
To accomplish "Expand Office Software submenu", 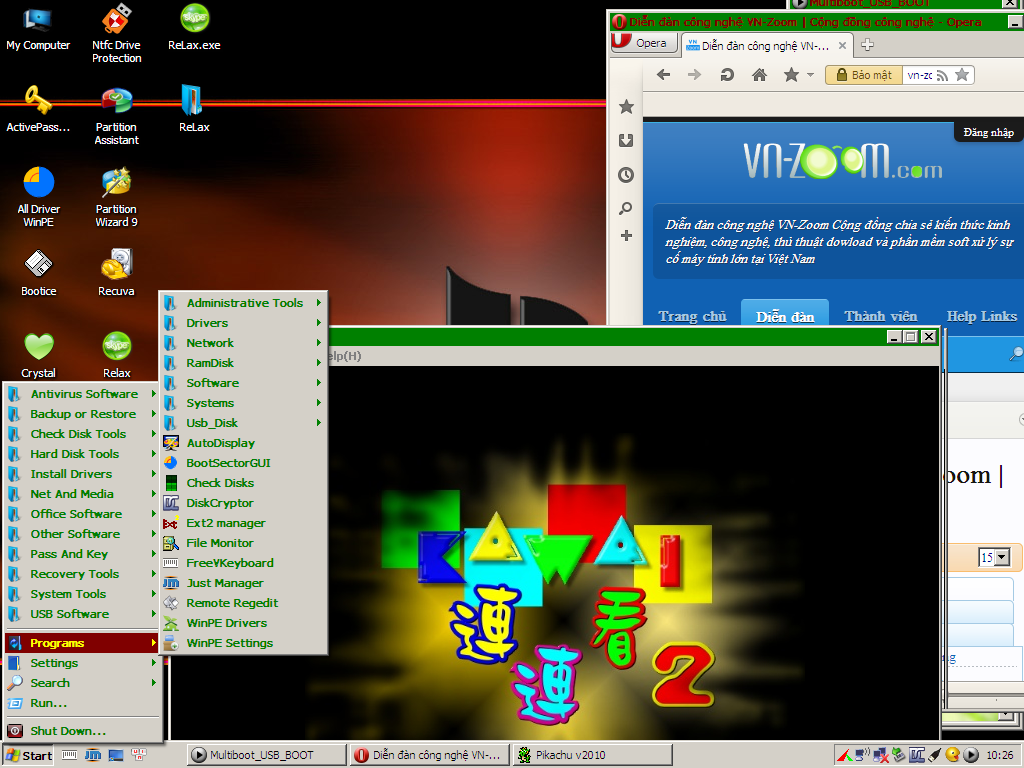I will coord(82,514).
